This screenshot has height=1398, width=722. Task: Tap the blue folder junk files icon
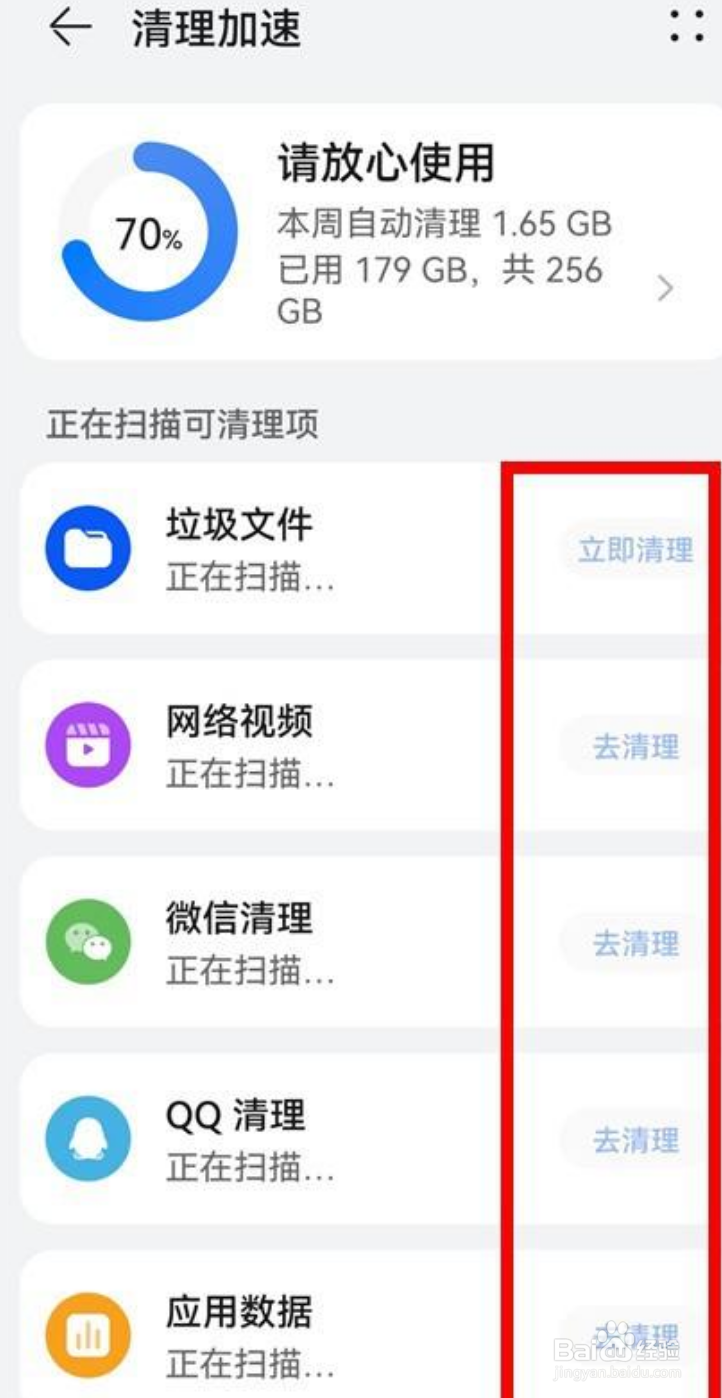tap(89, 548)
